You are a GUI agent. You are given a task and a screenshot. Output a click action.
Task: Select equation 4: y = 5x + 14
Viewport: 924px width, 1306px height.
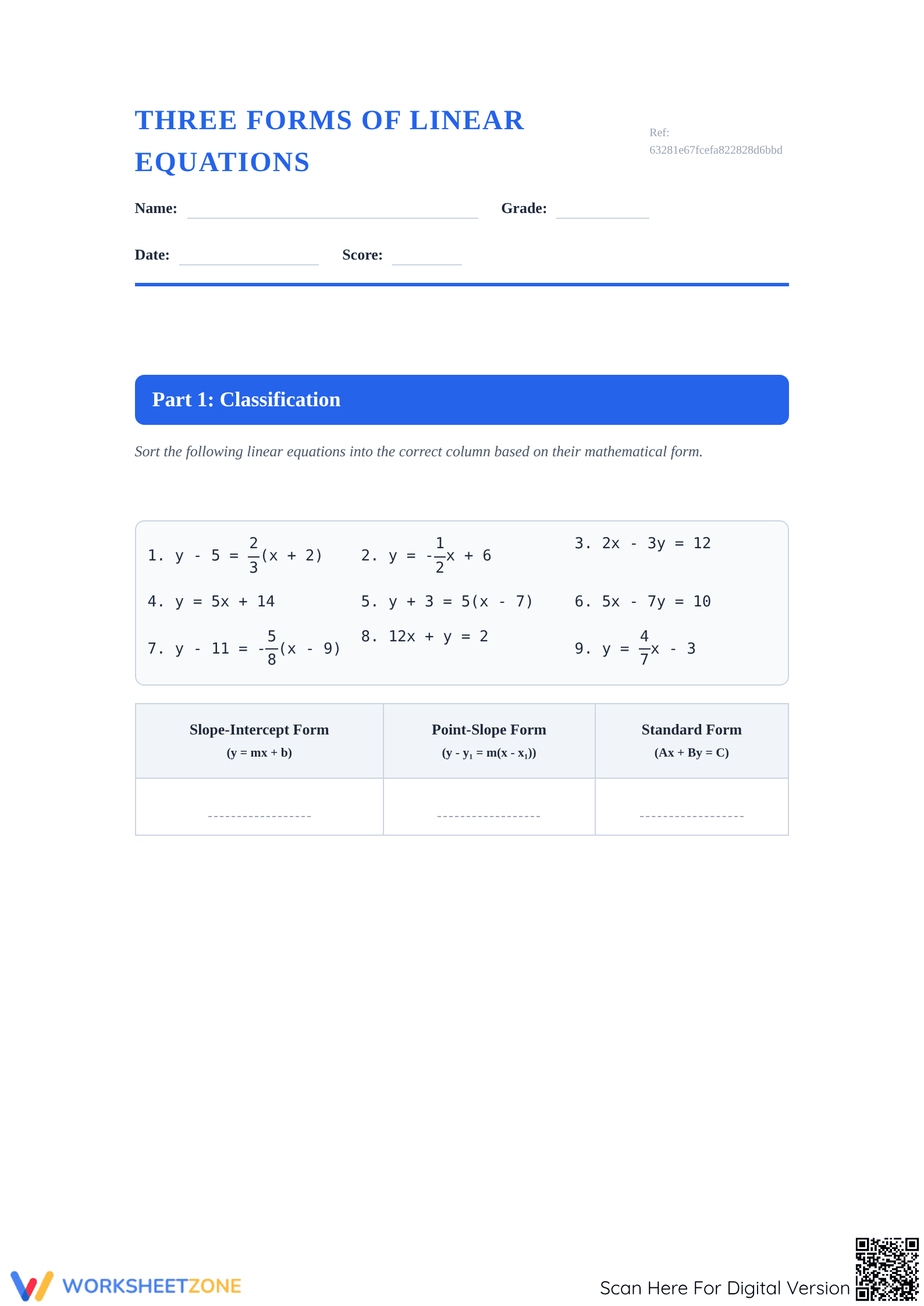tap(211, 601)
